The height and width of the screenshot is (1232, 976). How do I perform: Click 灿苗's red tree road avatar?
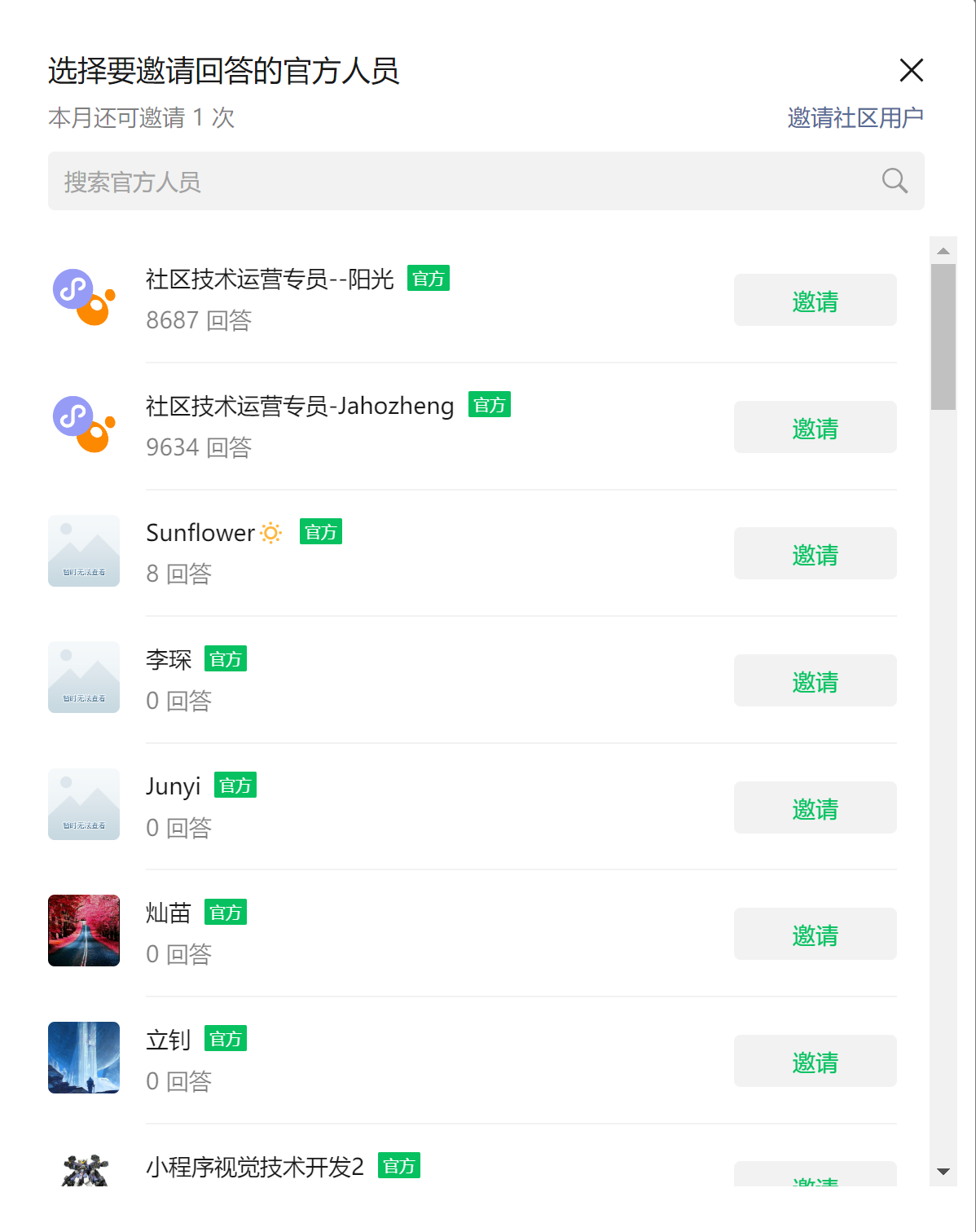[84, 931]
